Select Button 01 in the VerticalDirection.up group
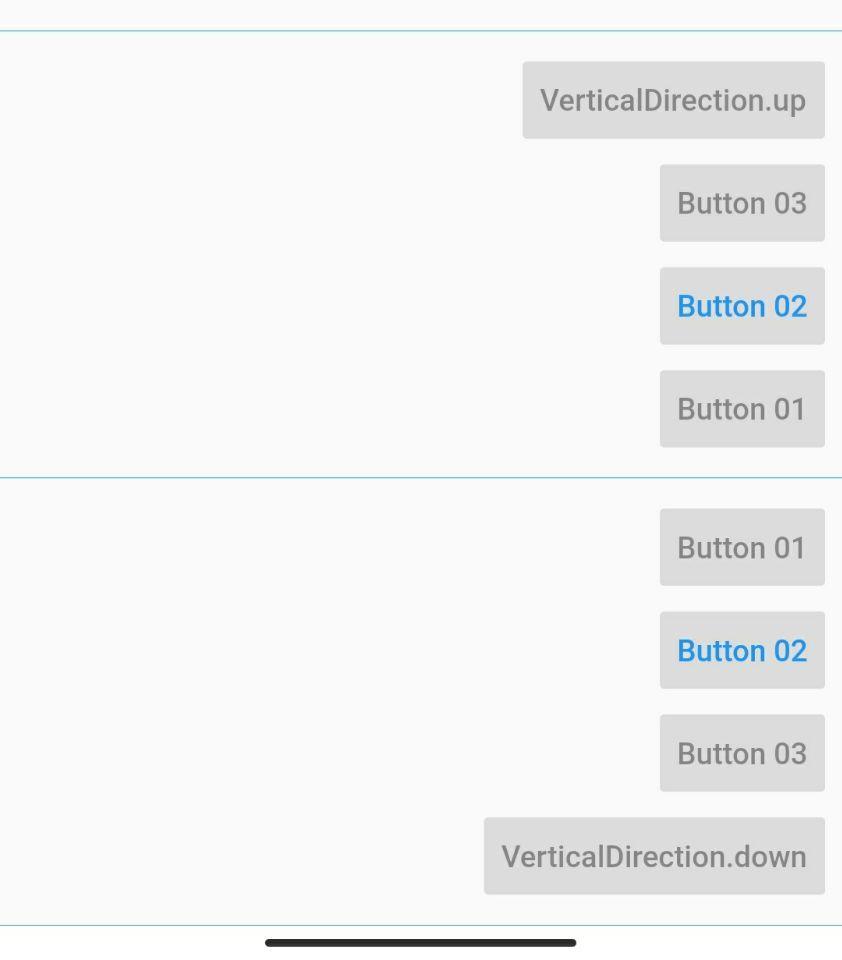This screenshot has width=842, height=960. point(742,409)
